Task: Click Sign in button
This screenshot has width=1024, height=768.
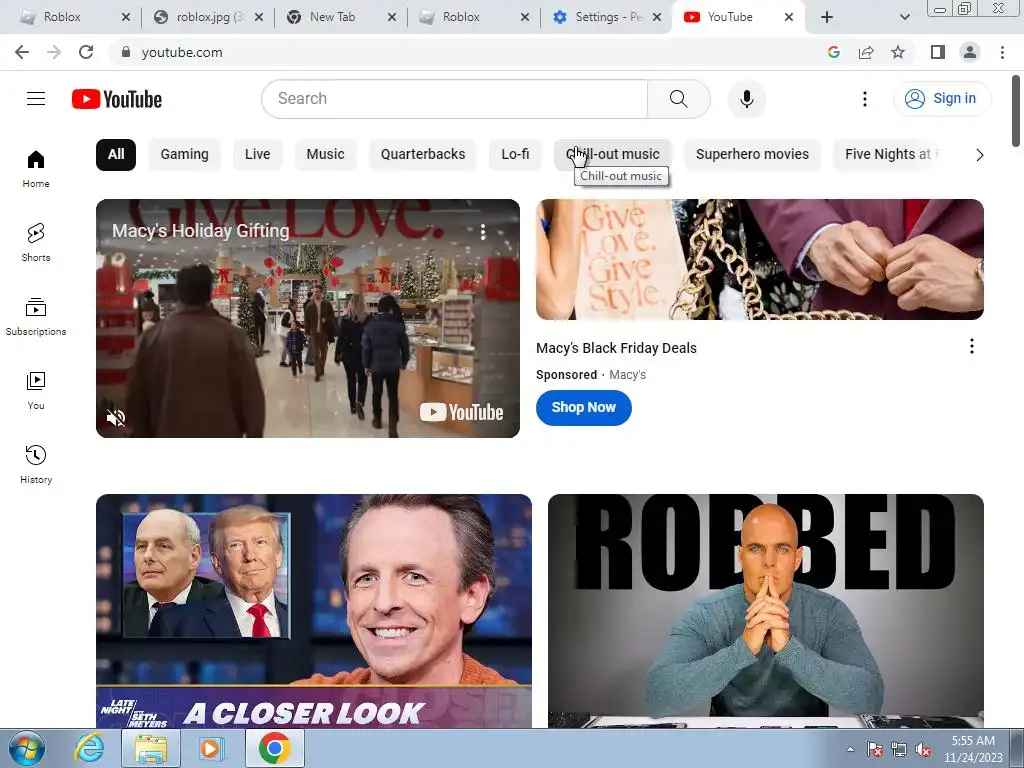Action: point(941,99)
